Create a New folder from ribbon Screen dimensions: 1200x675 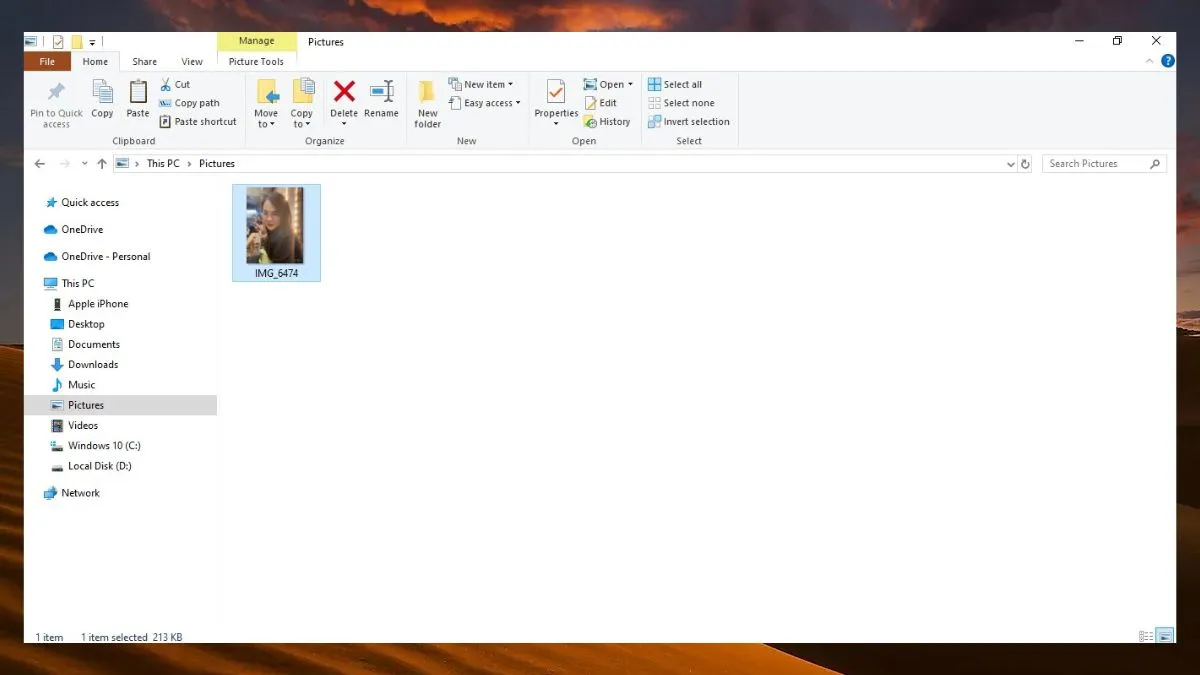click(427, 101)
